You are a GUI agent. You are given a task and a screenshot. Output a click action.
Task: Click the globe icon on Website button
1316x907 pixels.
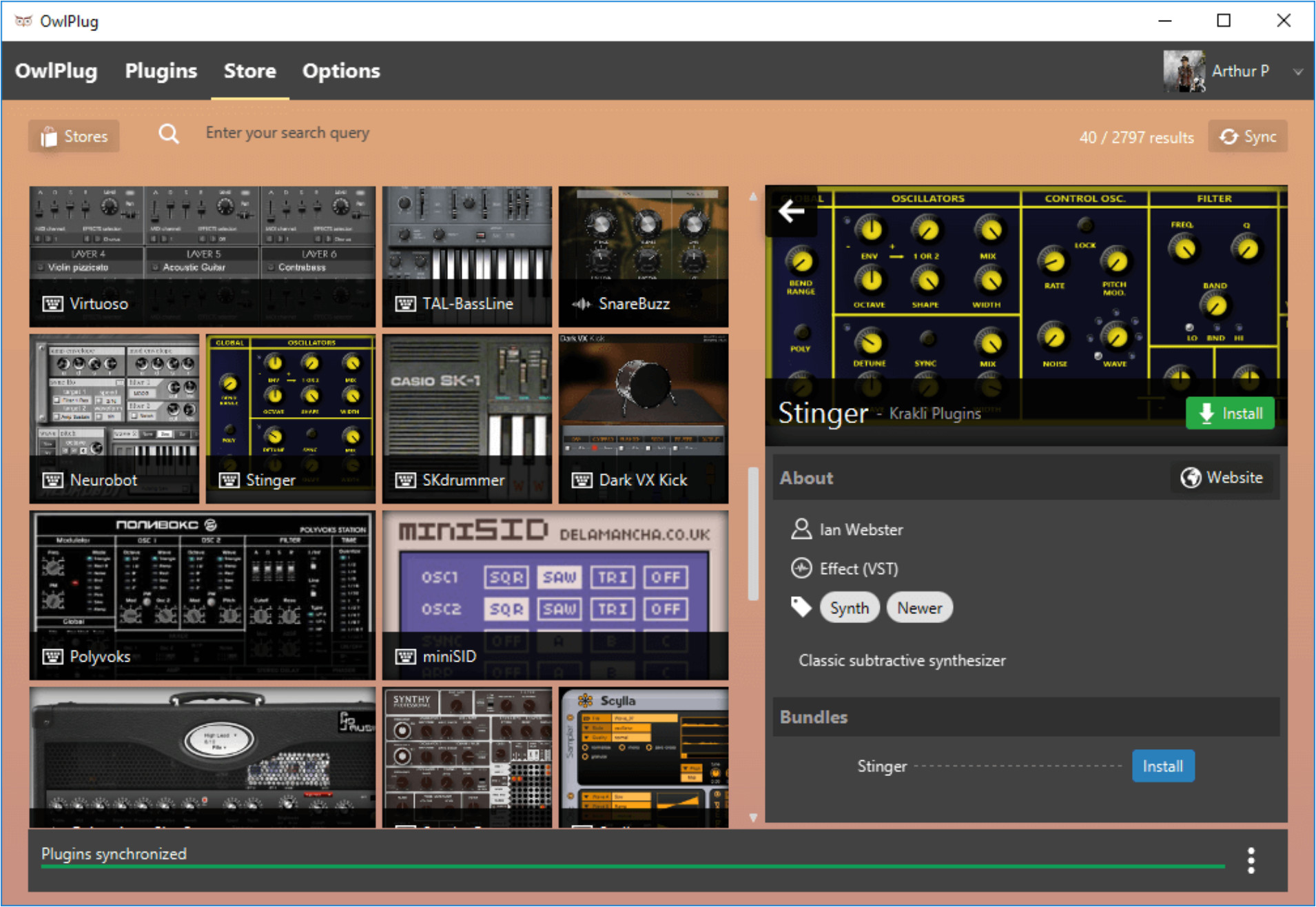tap(1191, 478)
